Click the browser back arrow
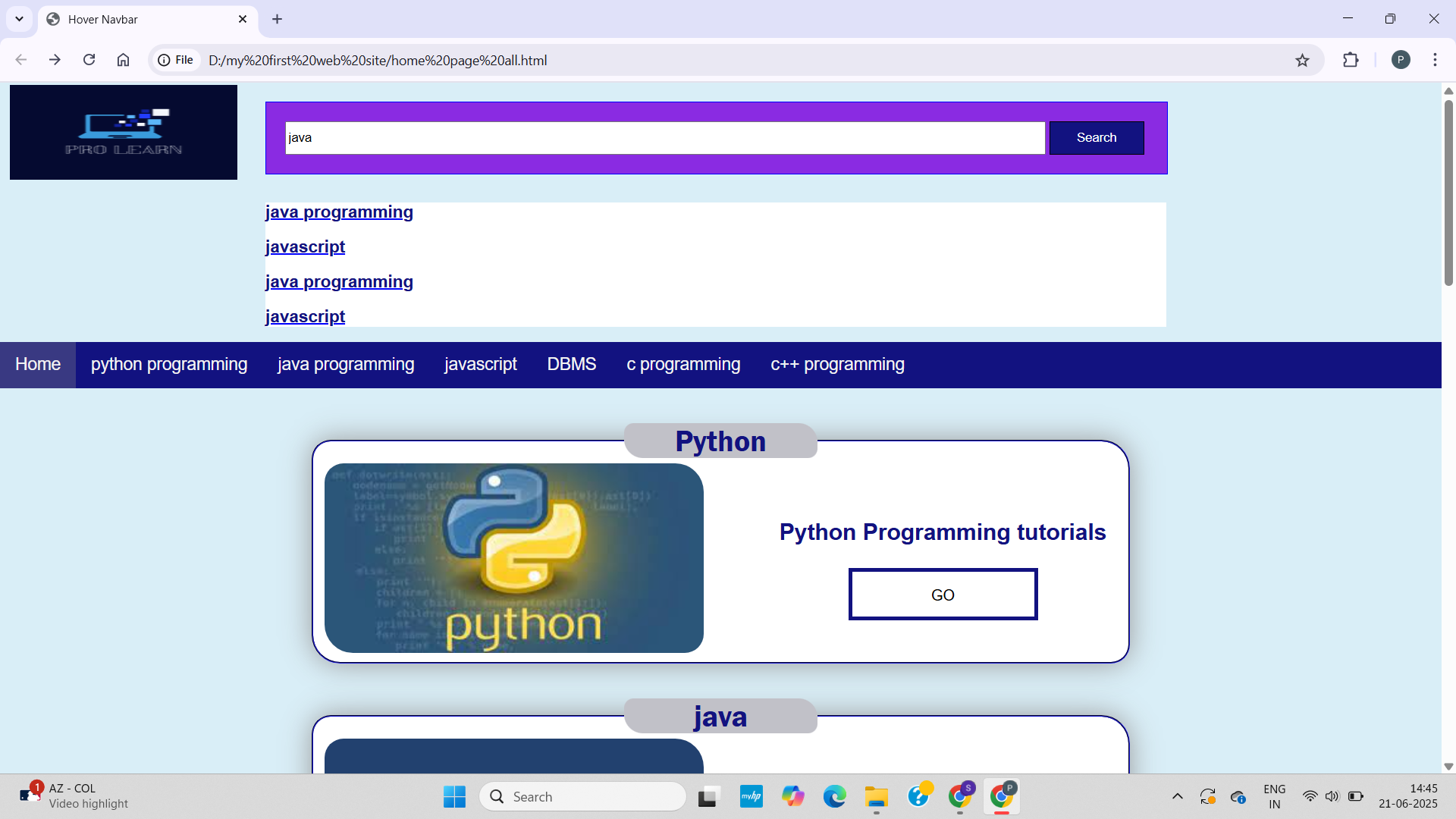1456x819 pixels. pyautogui.click(x=20, y=60)
